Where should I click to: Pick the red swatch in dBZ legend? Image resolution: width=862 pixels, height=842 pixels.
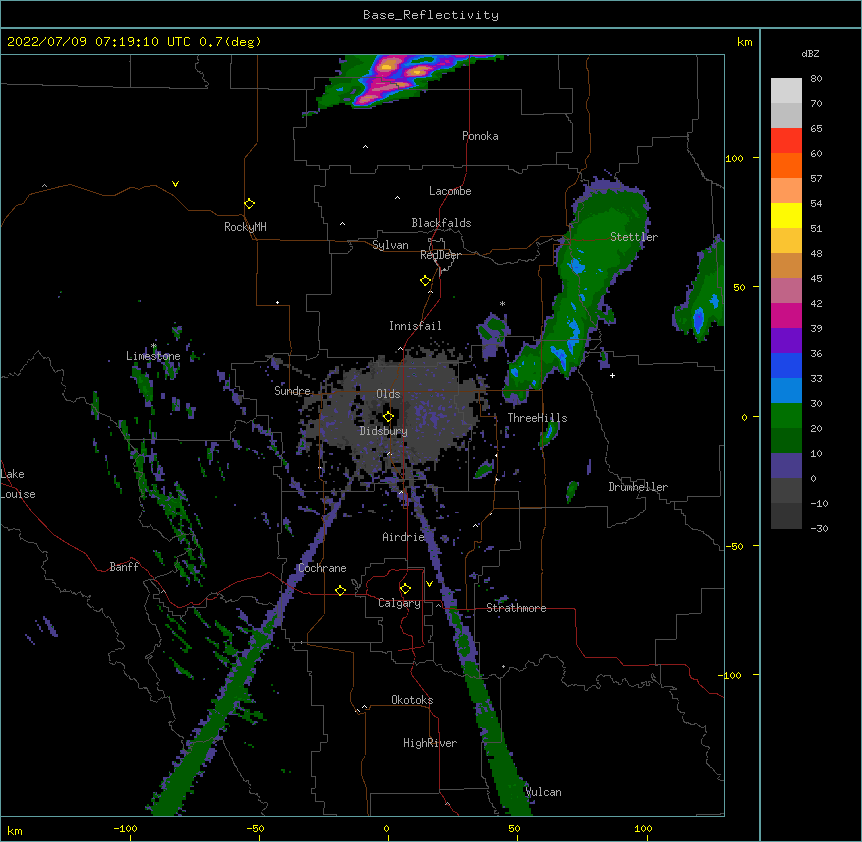click(x=786, y=140)
